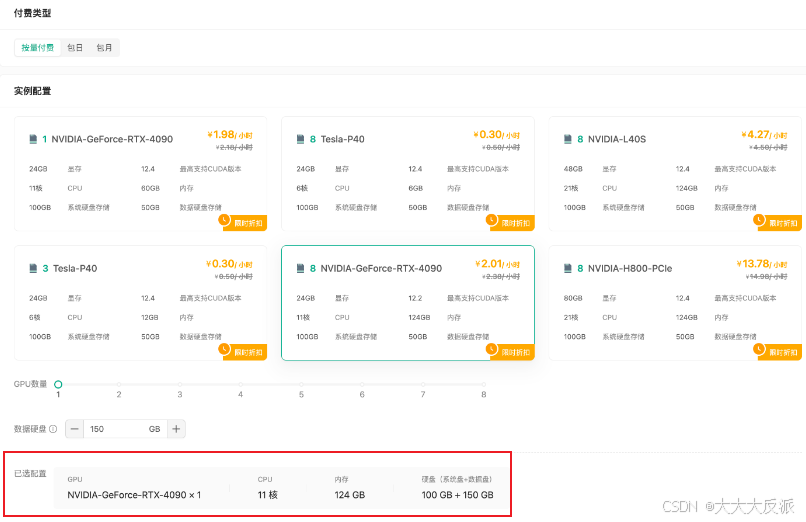
Task: Click the server icon on NVIDIA-H800-PCIe card
Action: coord(567,268)
